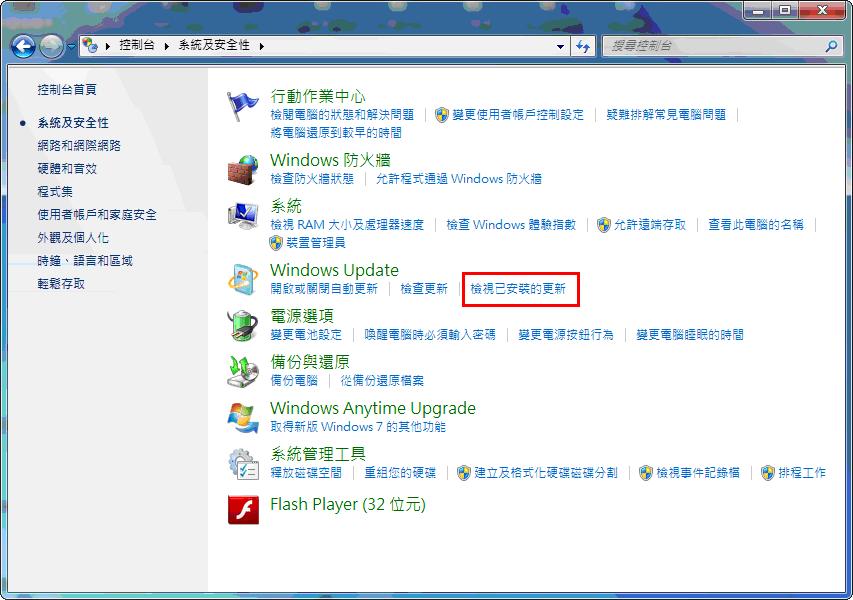
Task: Open 備份與還原 heading
Action: (x=310, y=362)
